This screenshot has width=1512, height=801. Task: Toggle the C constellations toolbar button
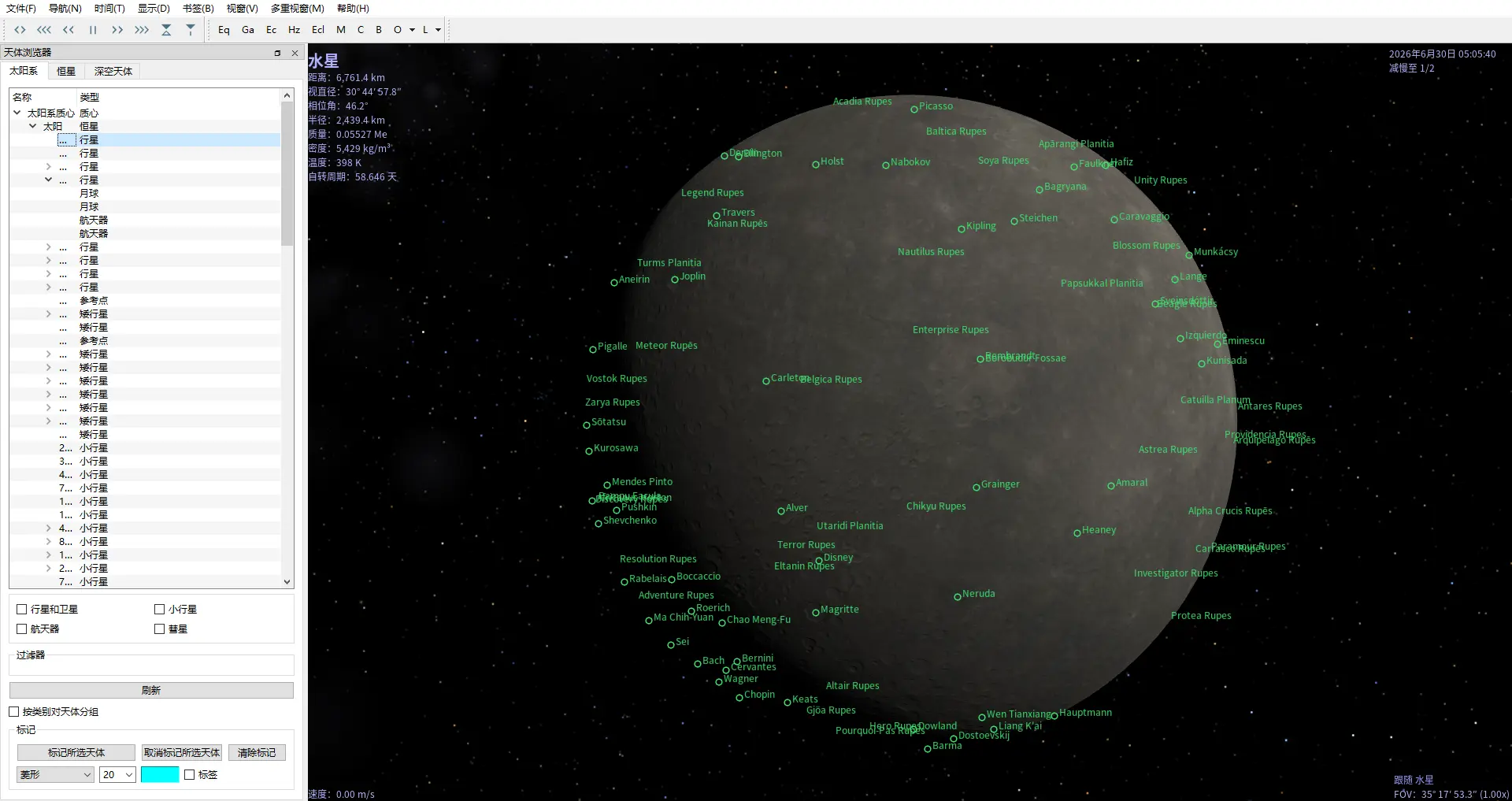(361, 30)
